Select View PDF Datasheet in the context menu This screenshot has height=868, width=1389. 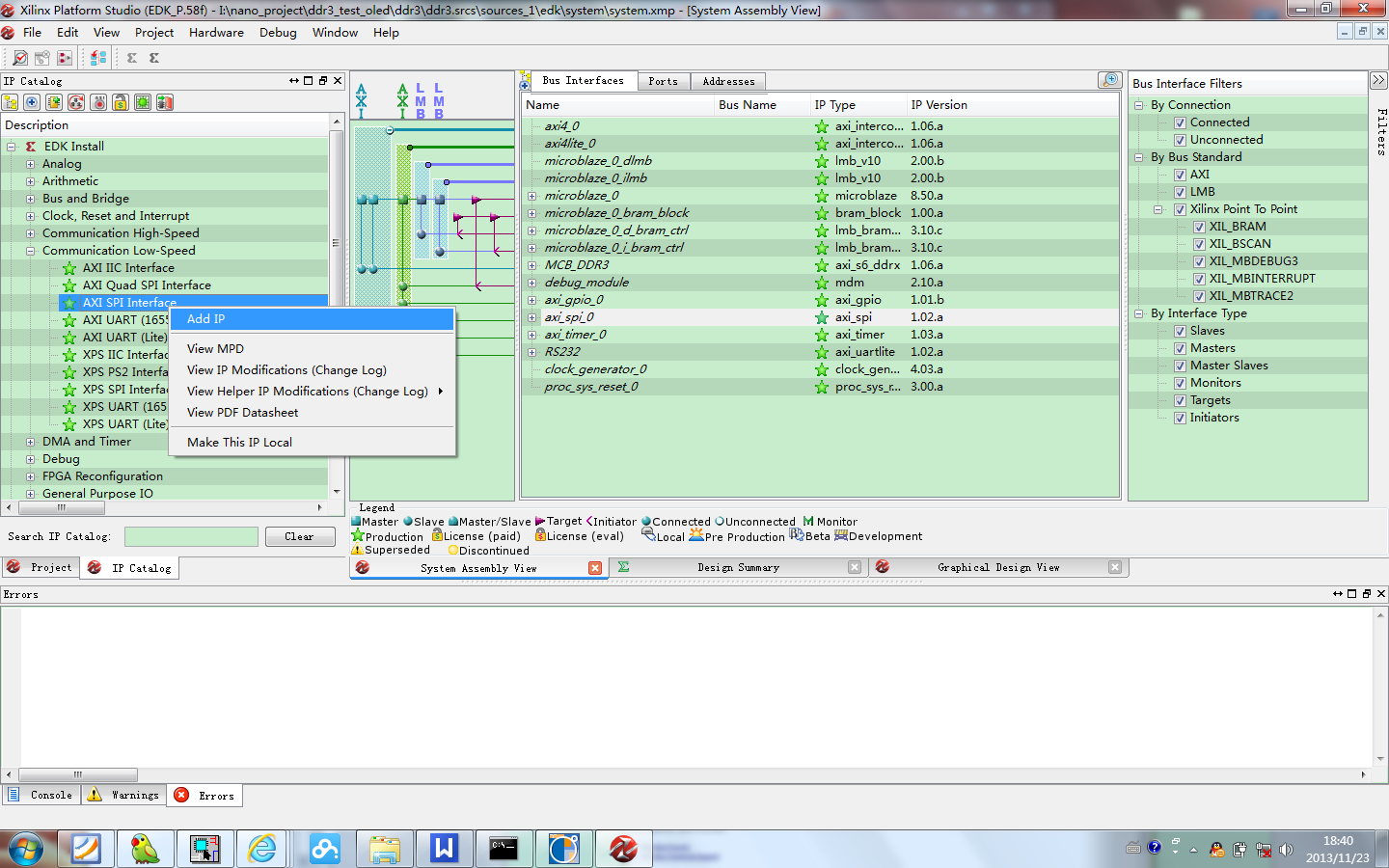[x=242, y=413]
